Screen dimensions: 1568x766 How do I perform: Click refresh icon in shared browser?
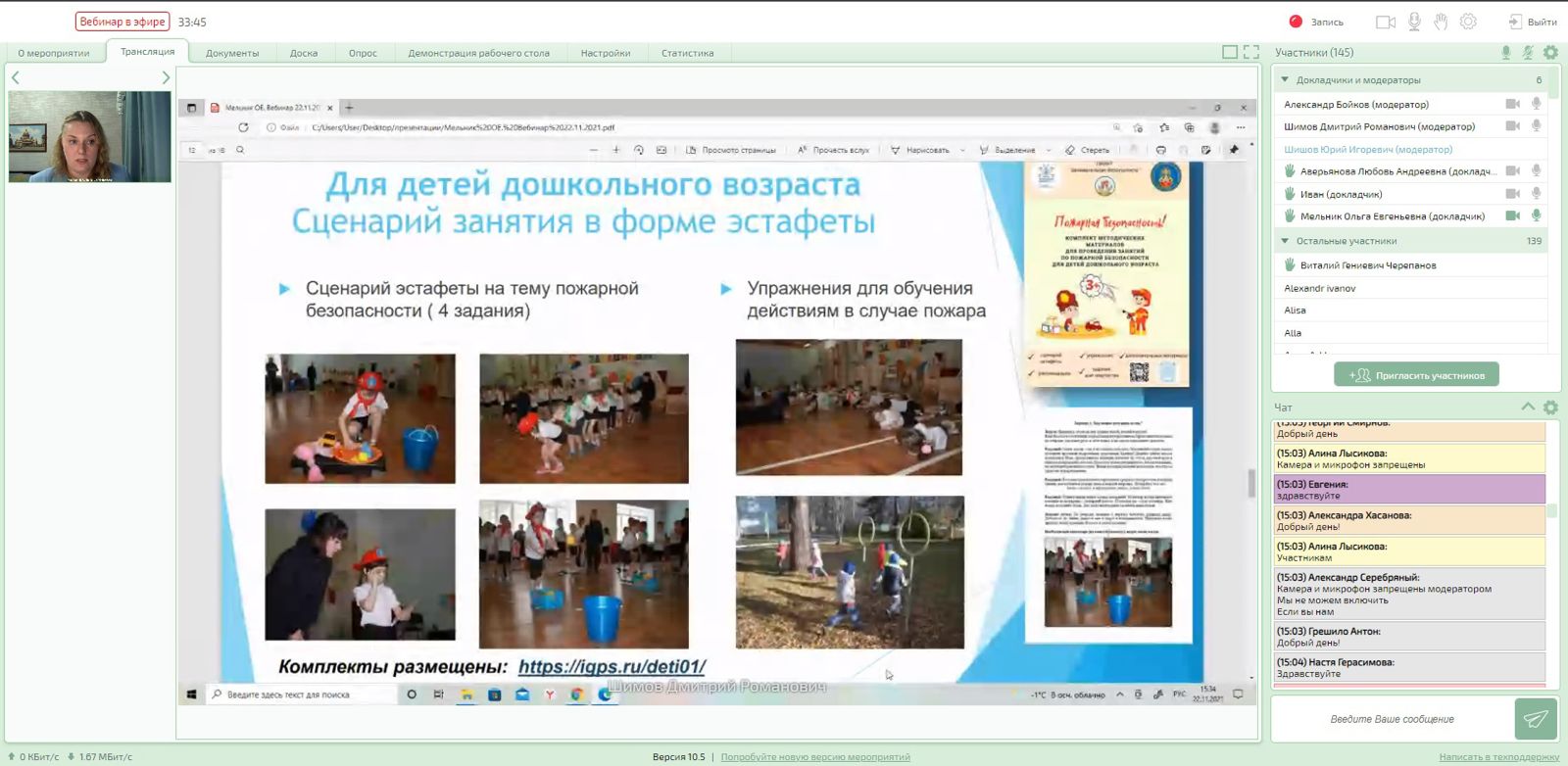(243, 127)
